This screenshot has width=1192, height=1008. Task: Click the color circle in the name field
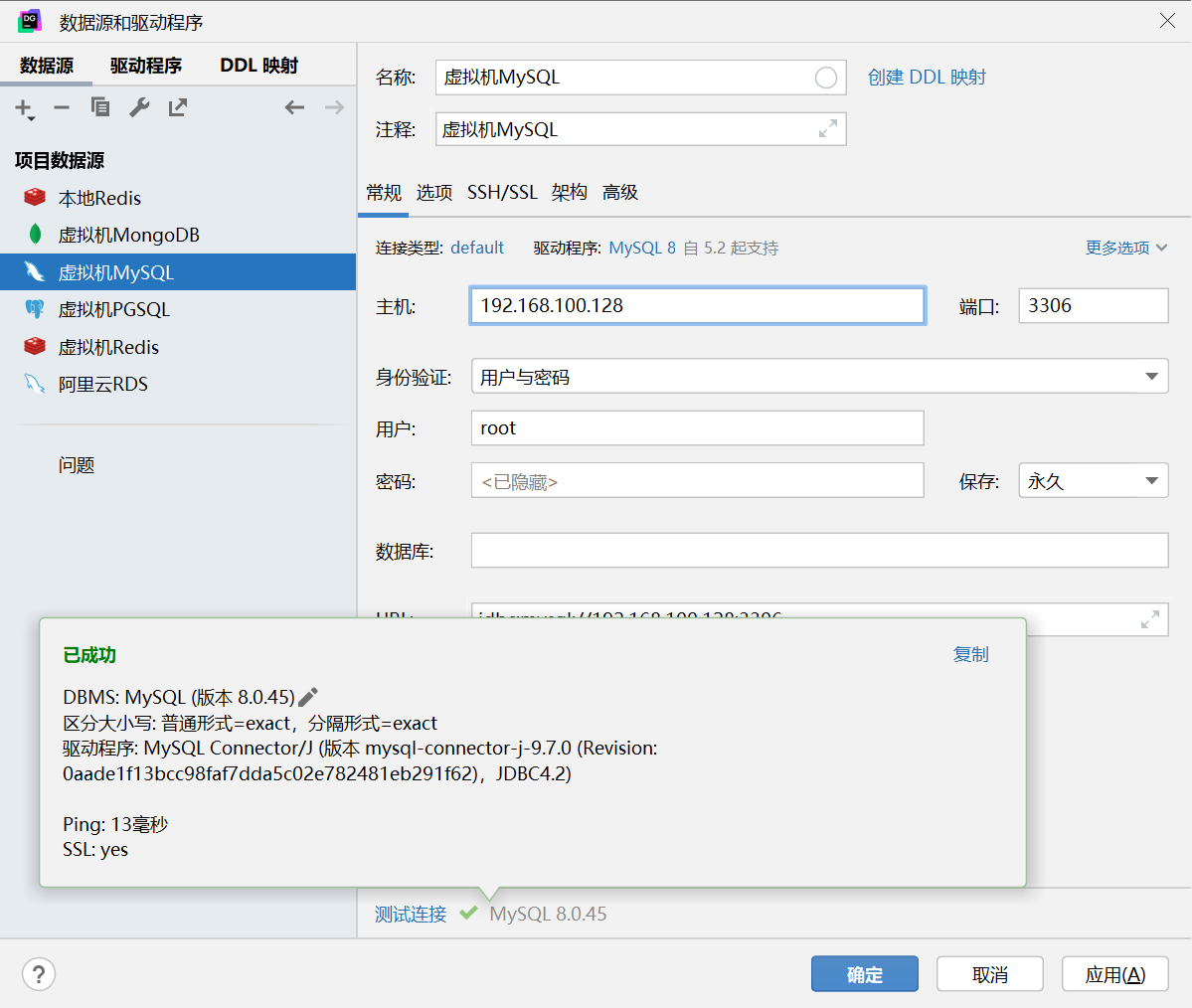[825, 78]
